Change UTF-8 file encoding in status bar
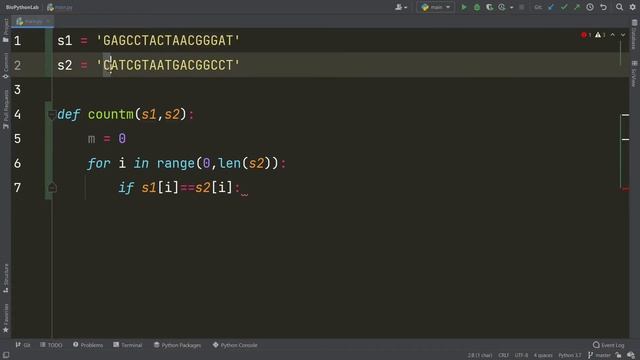Viewport: 640px width, 360px height. click(521, 355)
